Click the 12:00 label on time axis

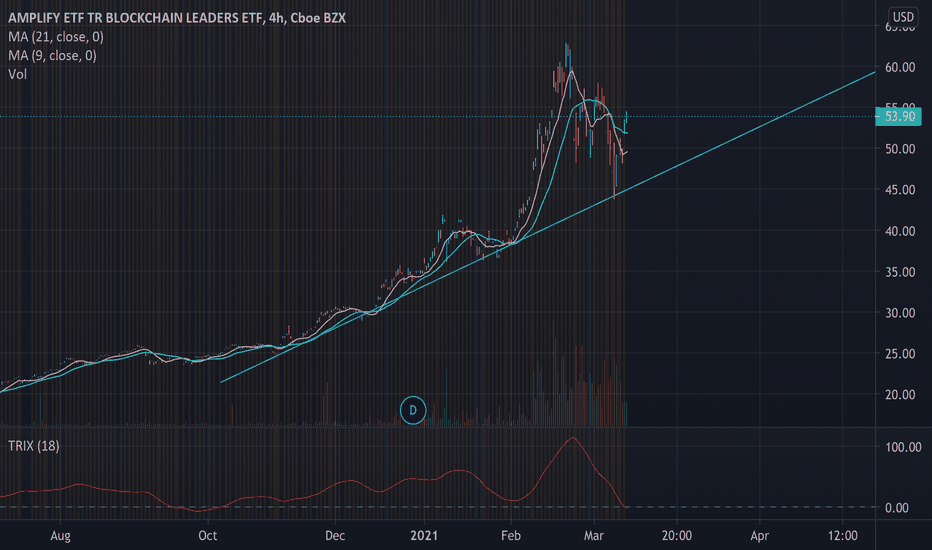[x=843, y=536]
